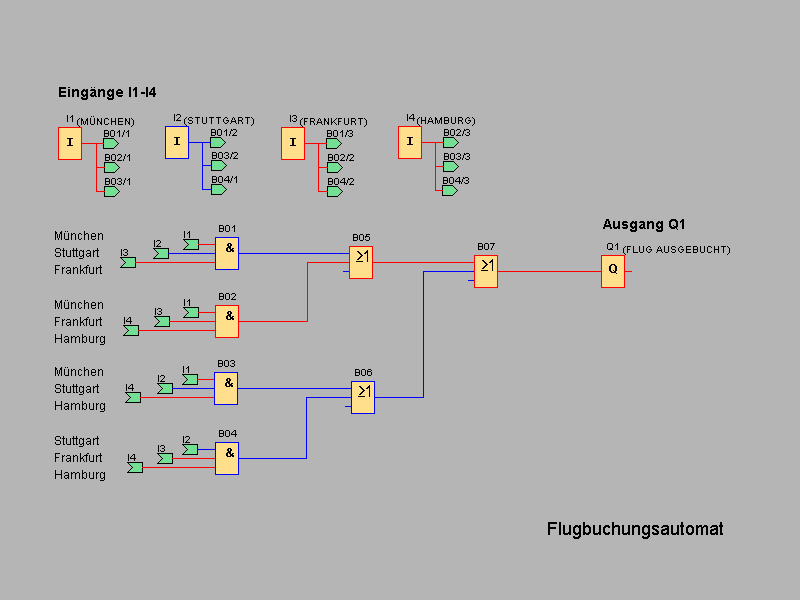The image size is (800, 600).
Task: Click the B01/1 connector arrow
Action: [111, 144]
